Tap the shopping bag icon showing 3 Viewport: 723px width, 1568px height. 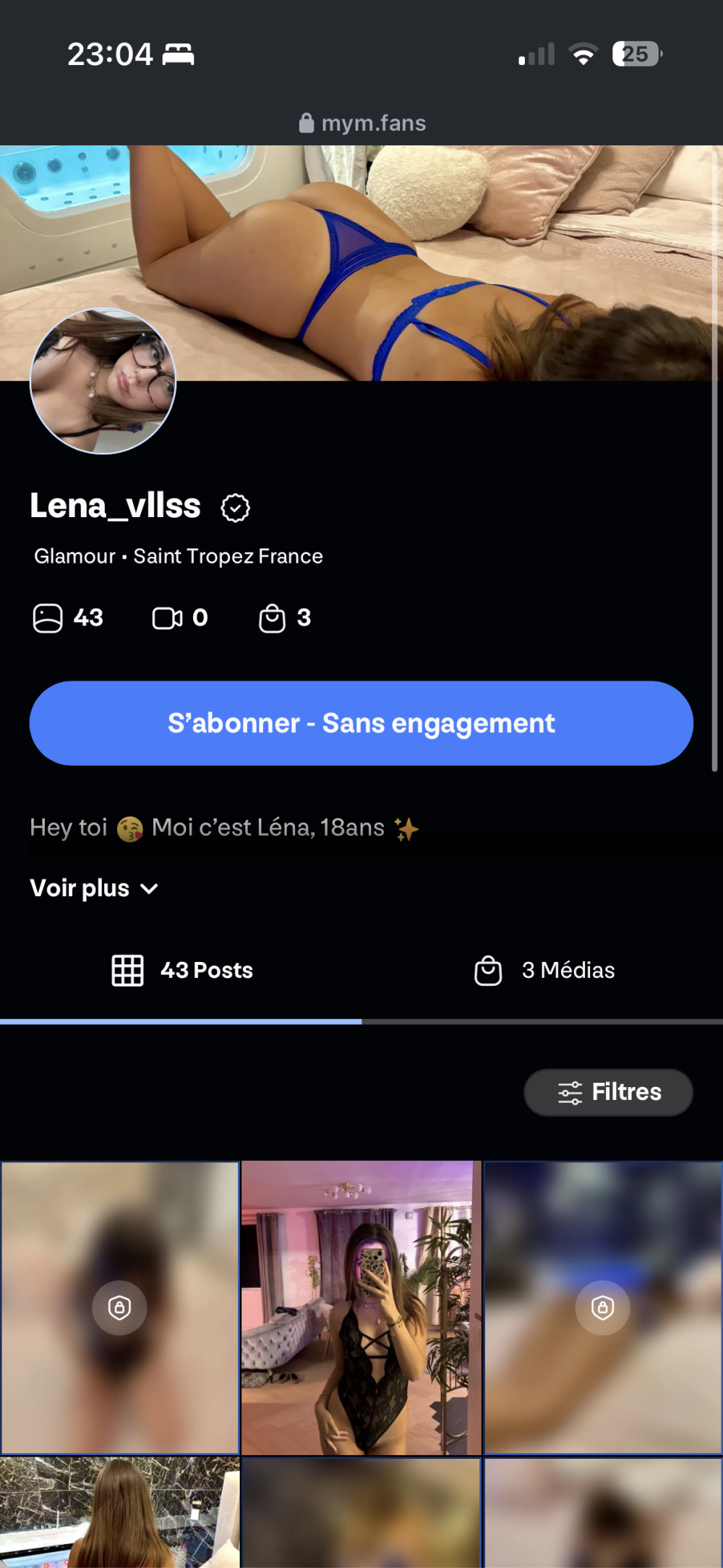[272, 618]
